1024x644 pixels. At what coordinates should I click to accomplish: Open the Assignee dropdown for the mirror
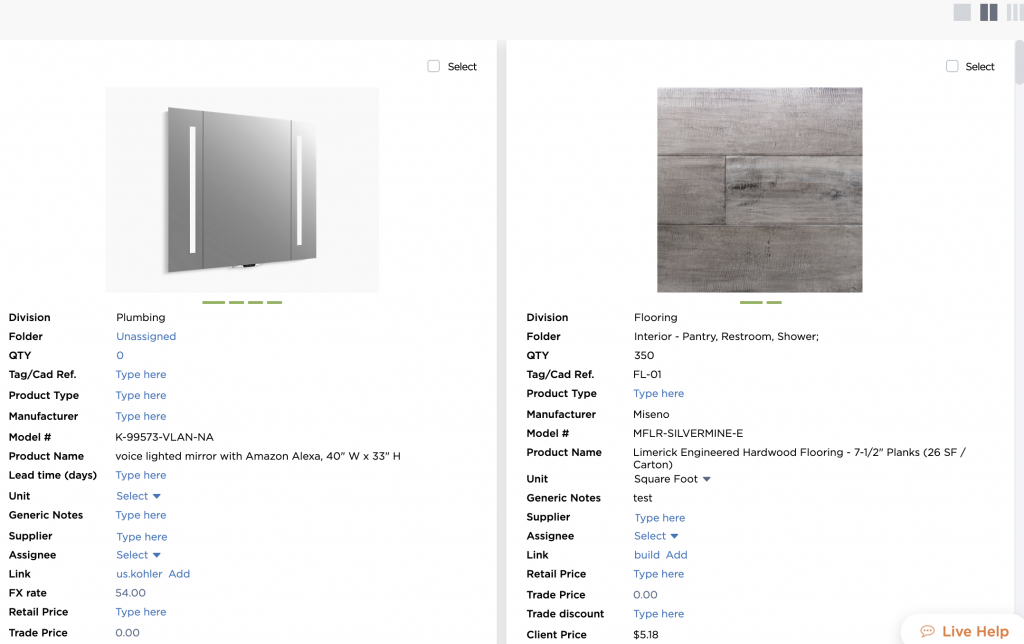[137, 554]
